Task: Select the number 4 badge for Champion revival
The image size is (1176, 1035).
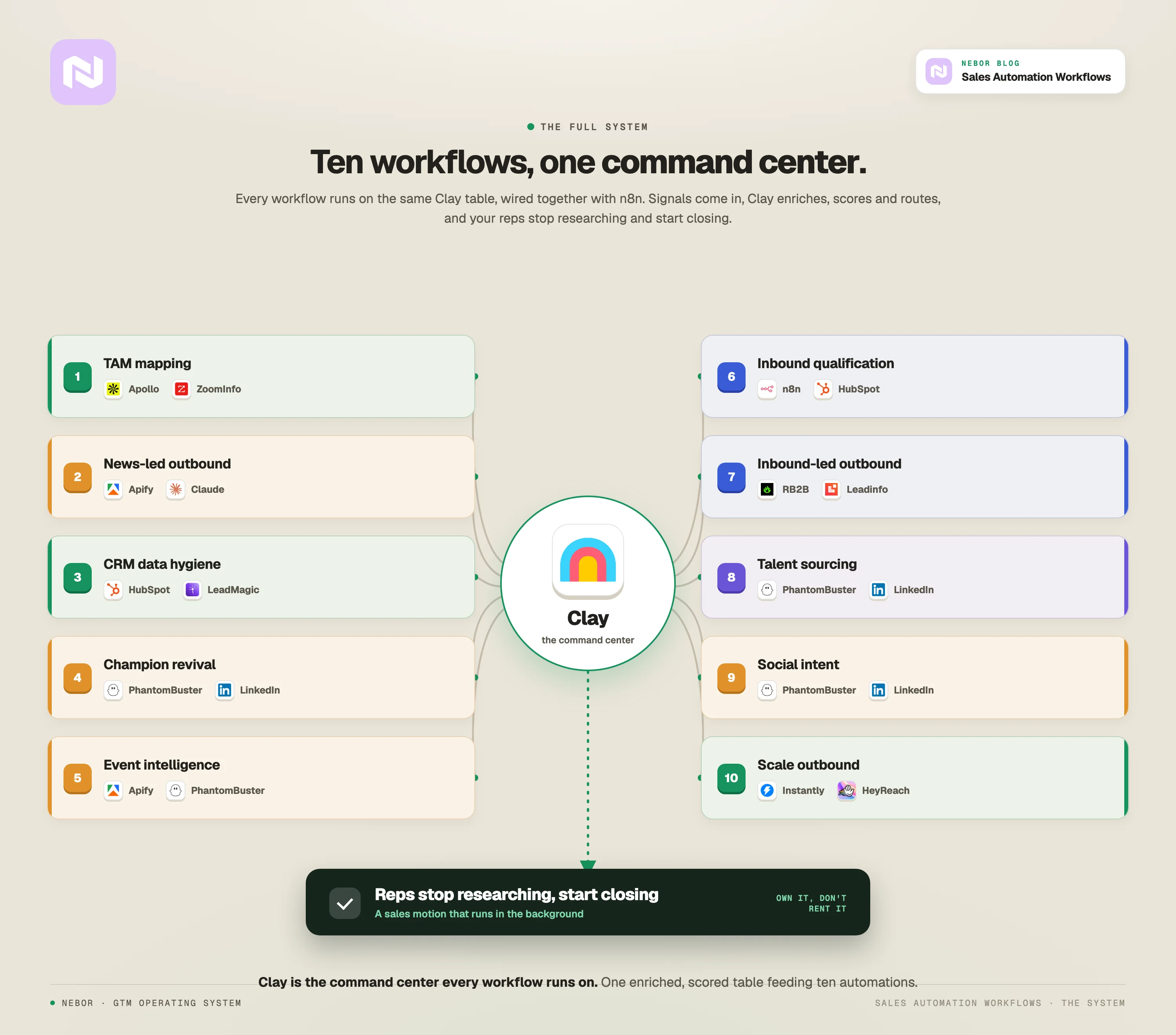Action: coord(78,678)
